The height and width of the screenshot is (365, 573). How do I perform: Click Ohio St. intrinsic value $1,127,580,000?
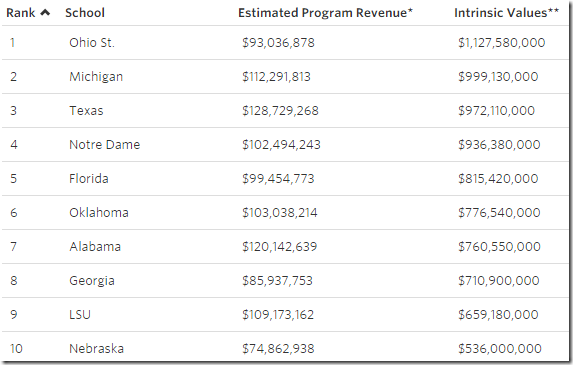502,43
